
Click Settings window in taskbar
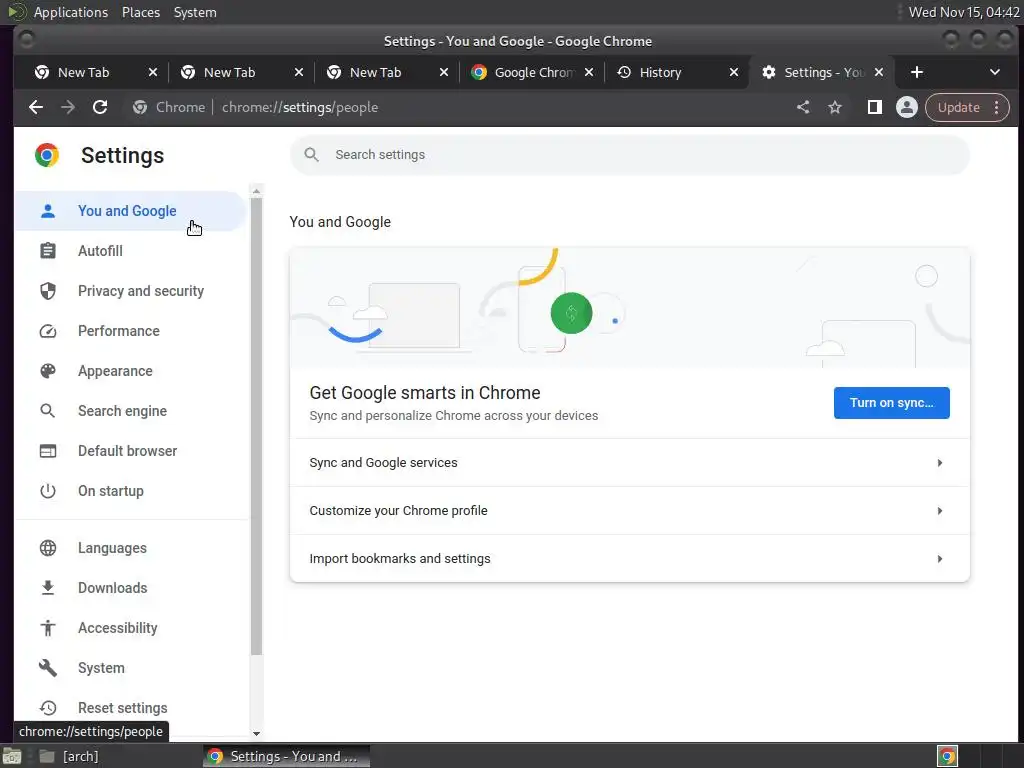click(x=286, y=756)
